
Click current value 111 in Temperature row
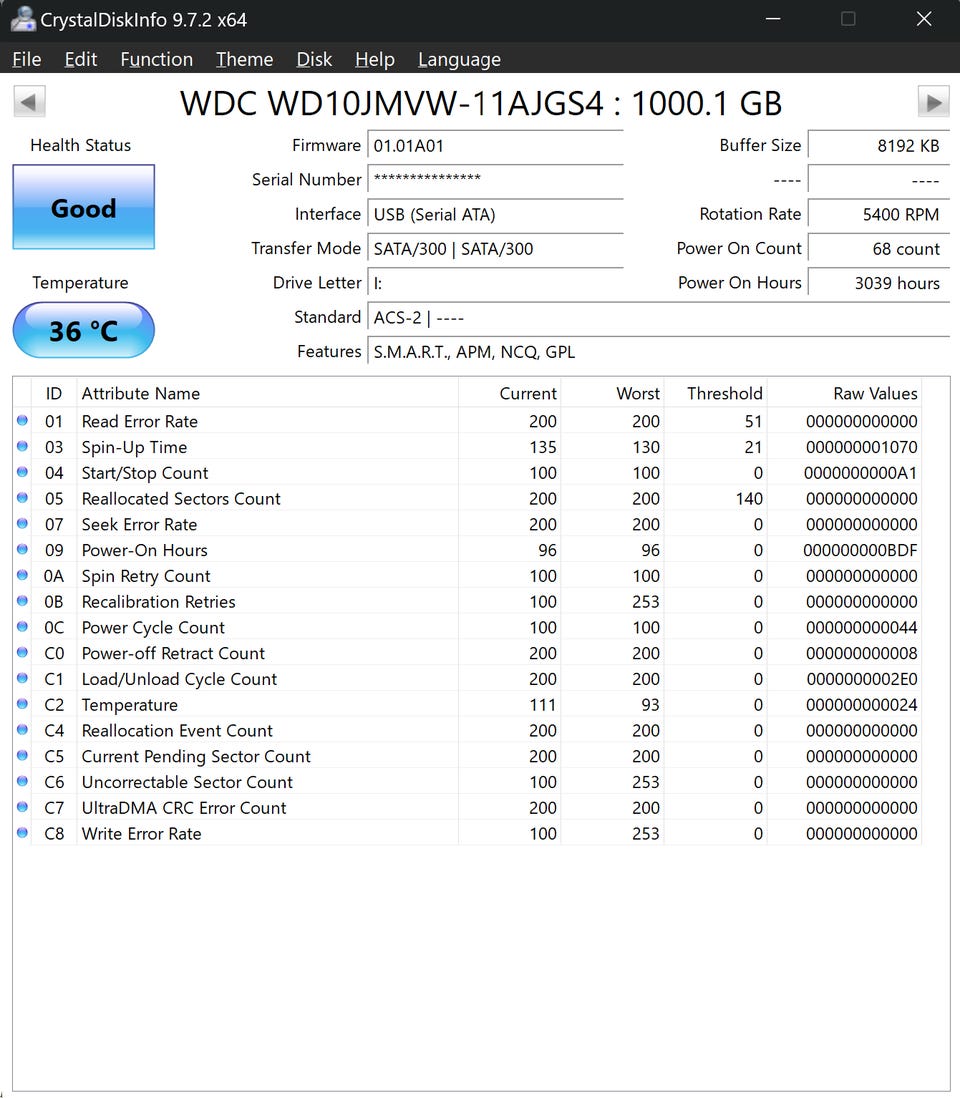click(543, 704)
